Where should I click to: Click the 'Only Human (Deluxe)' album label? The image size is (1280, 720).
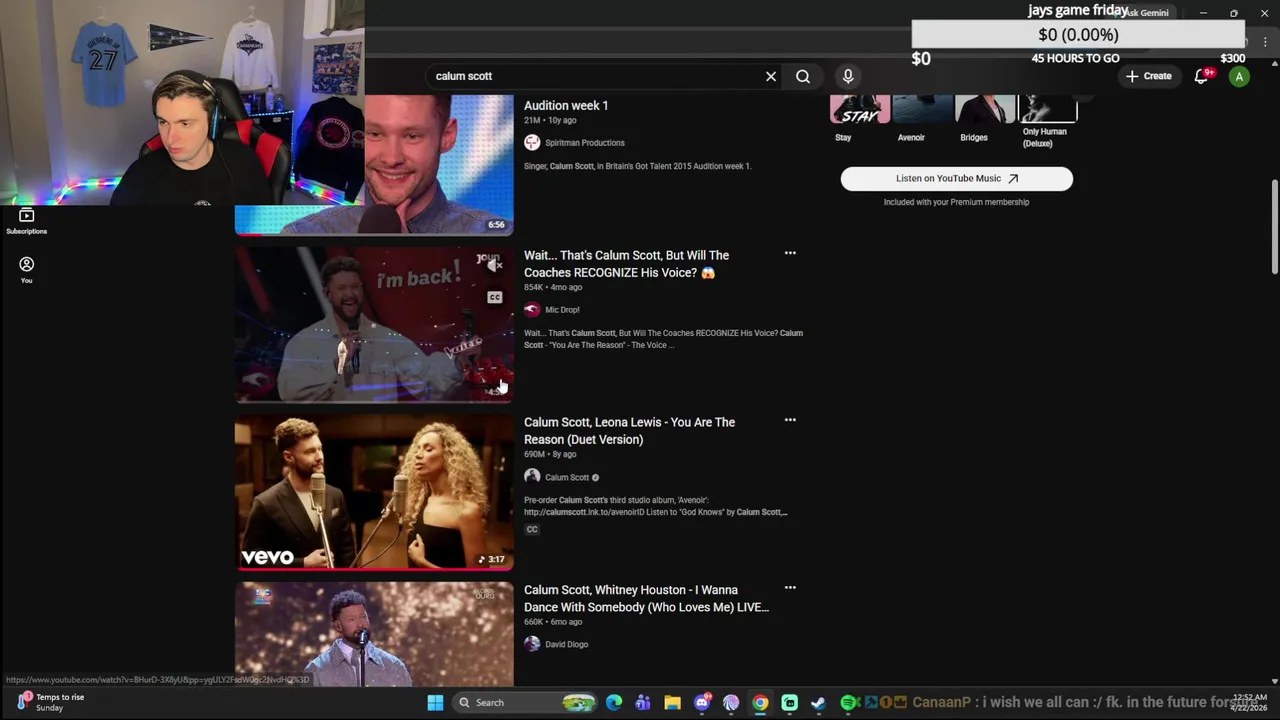(1045, 138)
